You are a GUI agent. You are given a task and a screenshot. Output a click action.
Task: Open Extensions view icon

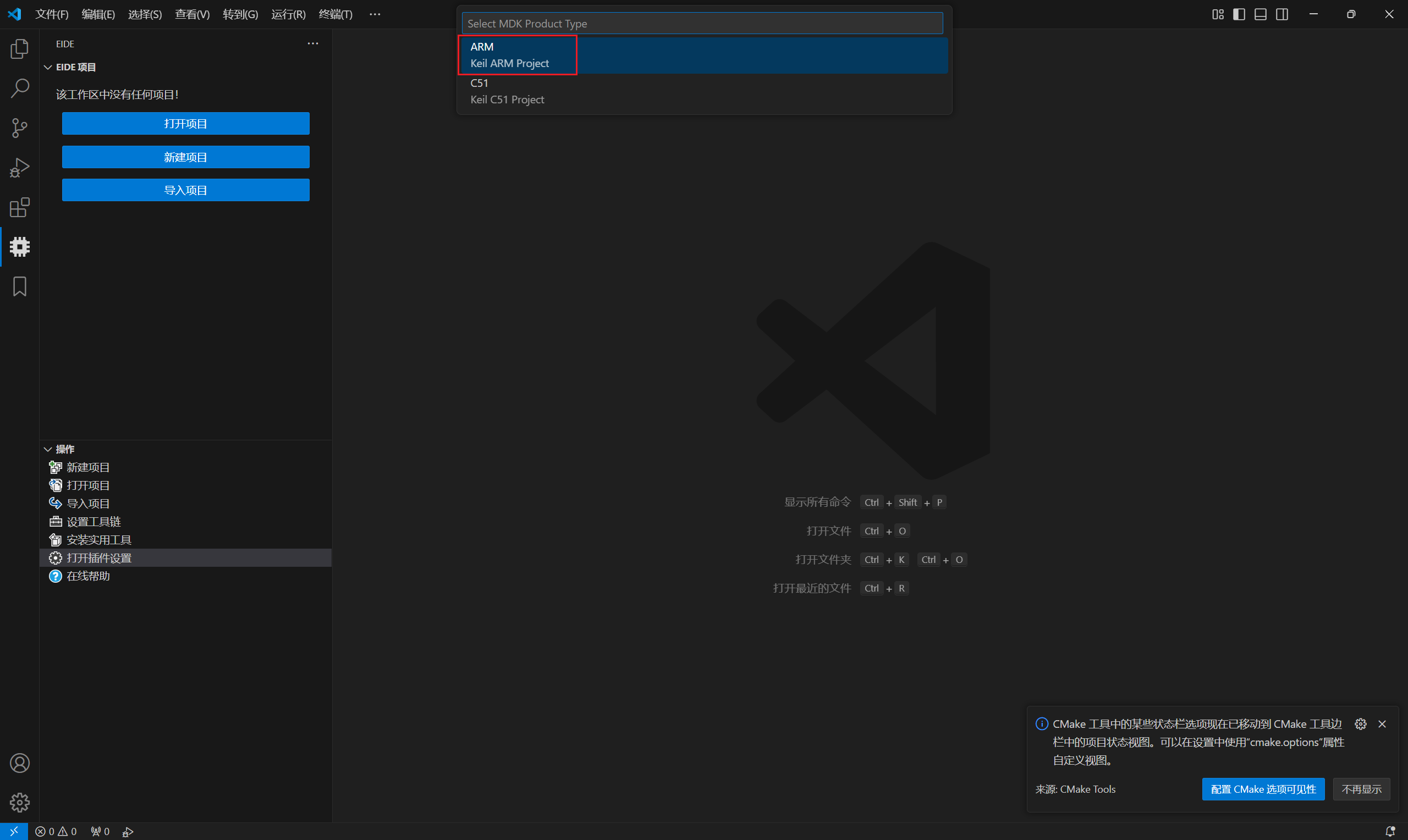point(20,207)
